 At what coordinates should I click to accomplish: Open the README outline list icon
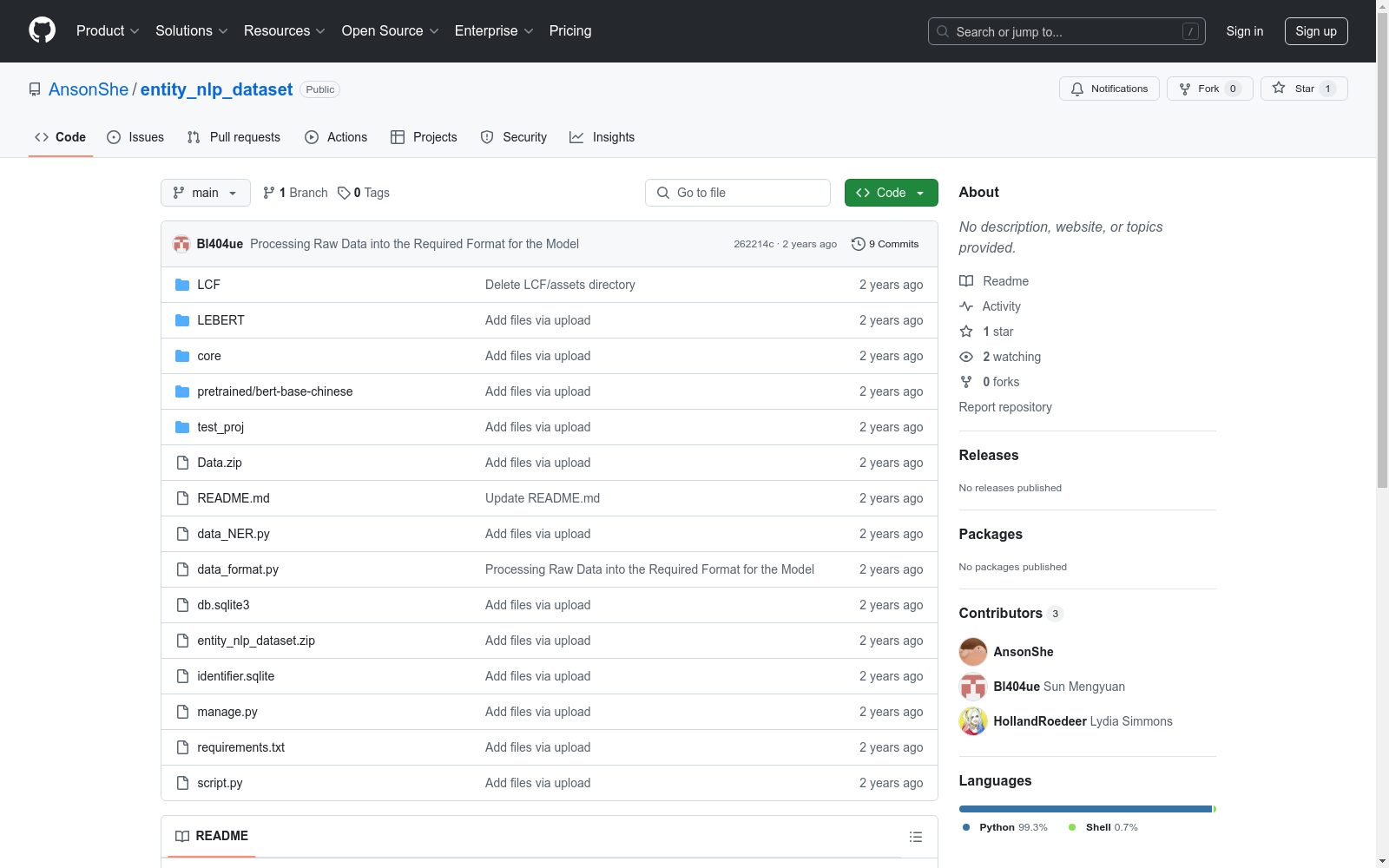[x=915, y=837]
